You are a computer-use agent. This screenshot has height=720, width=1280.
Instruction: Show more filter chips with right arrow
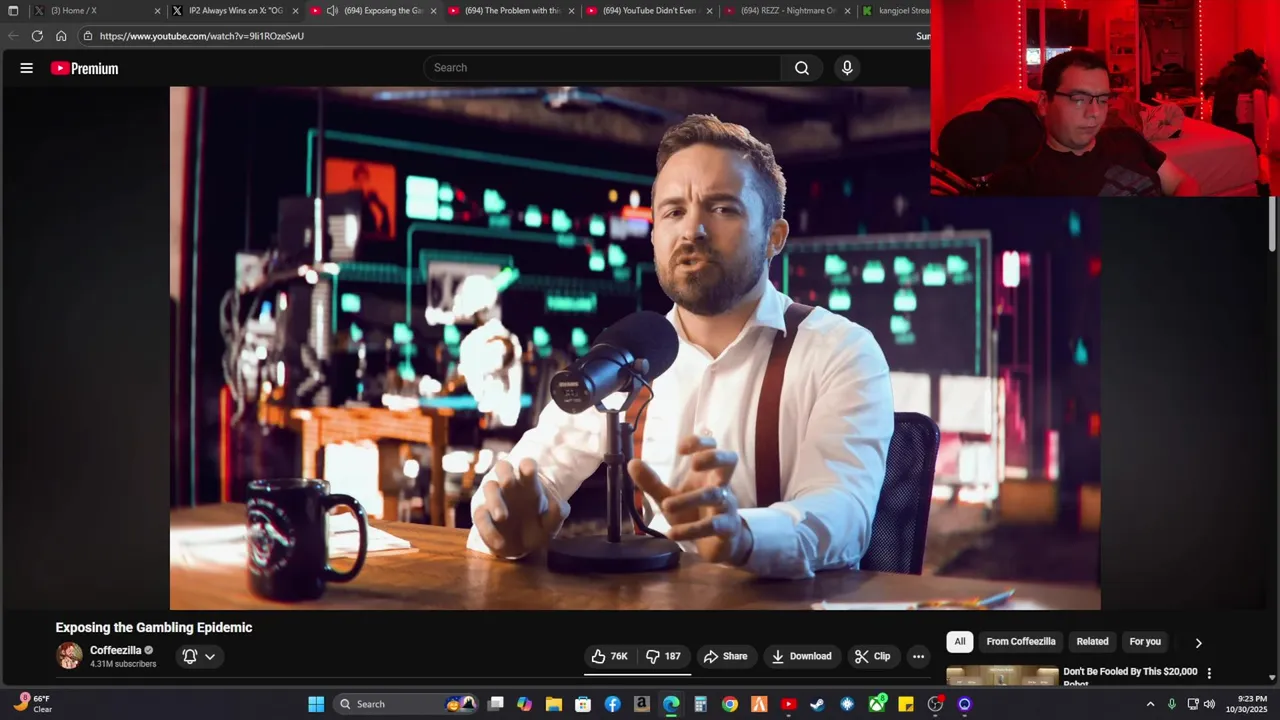1198,643
